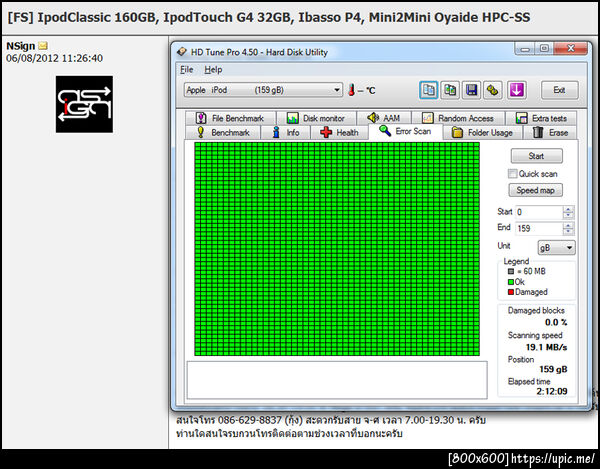This screenshot has height=469, width=600.
Task: Click the Exit button
Action: (x=559, y=90)
